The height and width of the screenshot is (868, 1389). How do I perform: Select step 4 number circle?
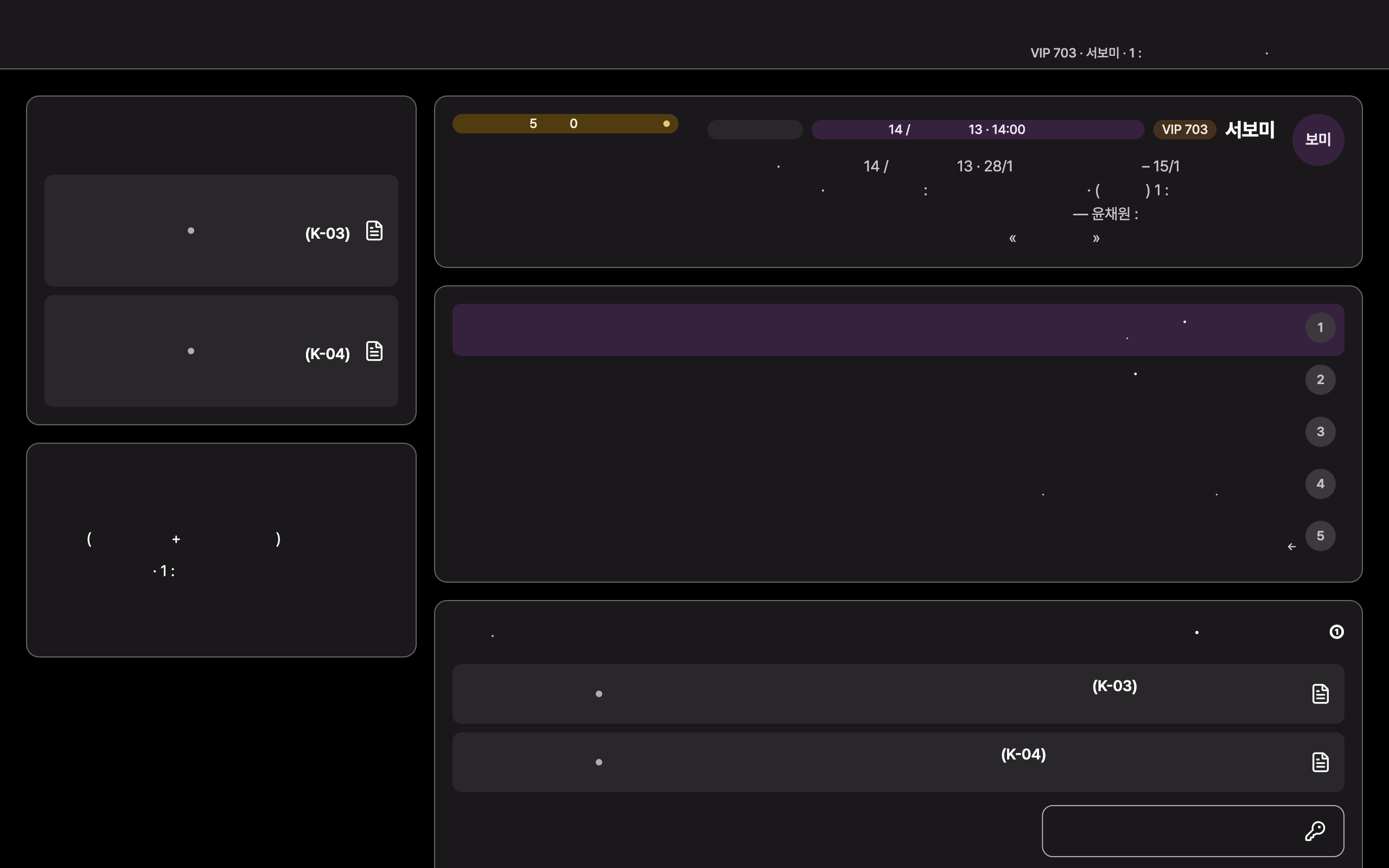click(x=1320, y=483)
